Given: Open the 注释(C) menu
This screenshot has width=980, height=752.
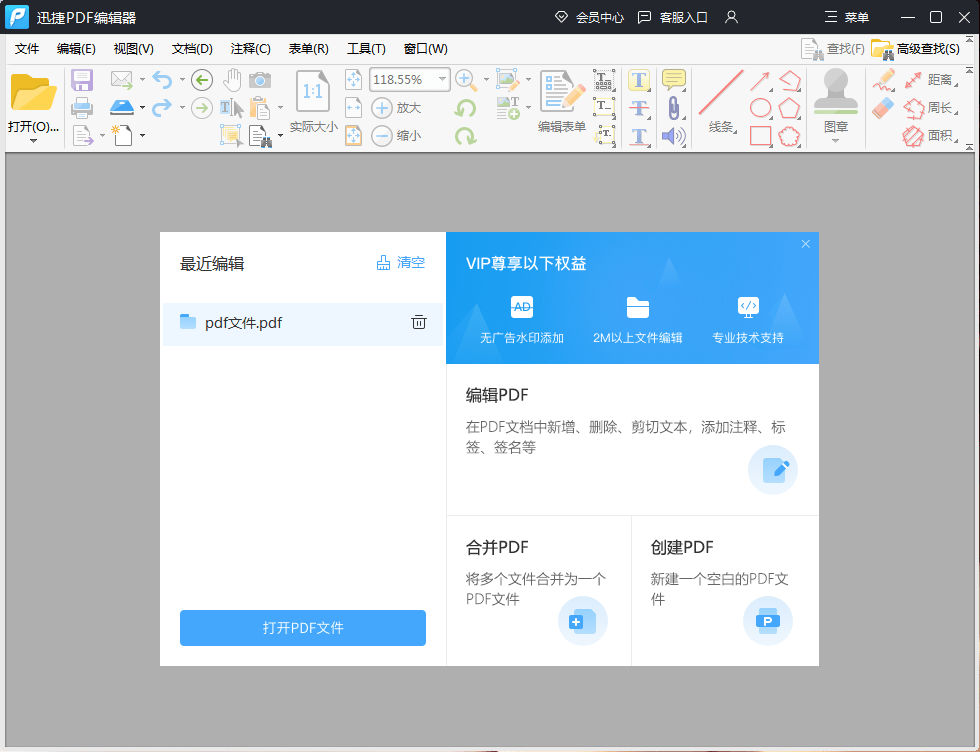Looking at the screenshot, I should [251, 49].
